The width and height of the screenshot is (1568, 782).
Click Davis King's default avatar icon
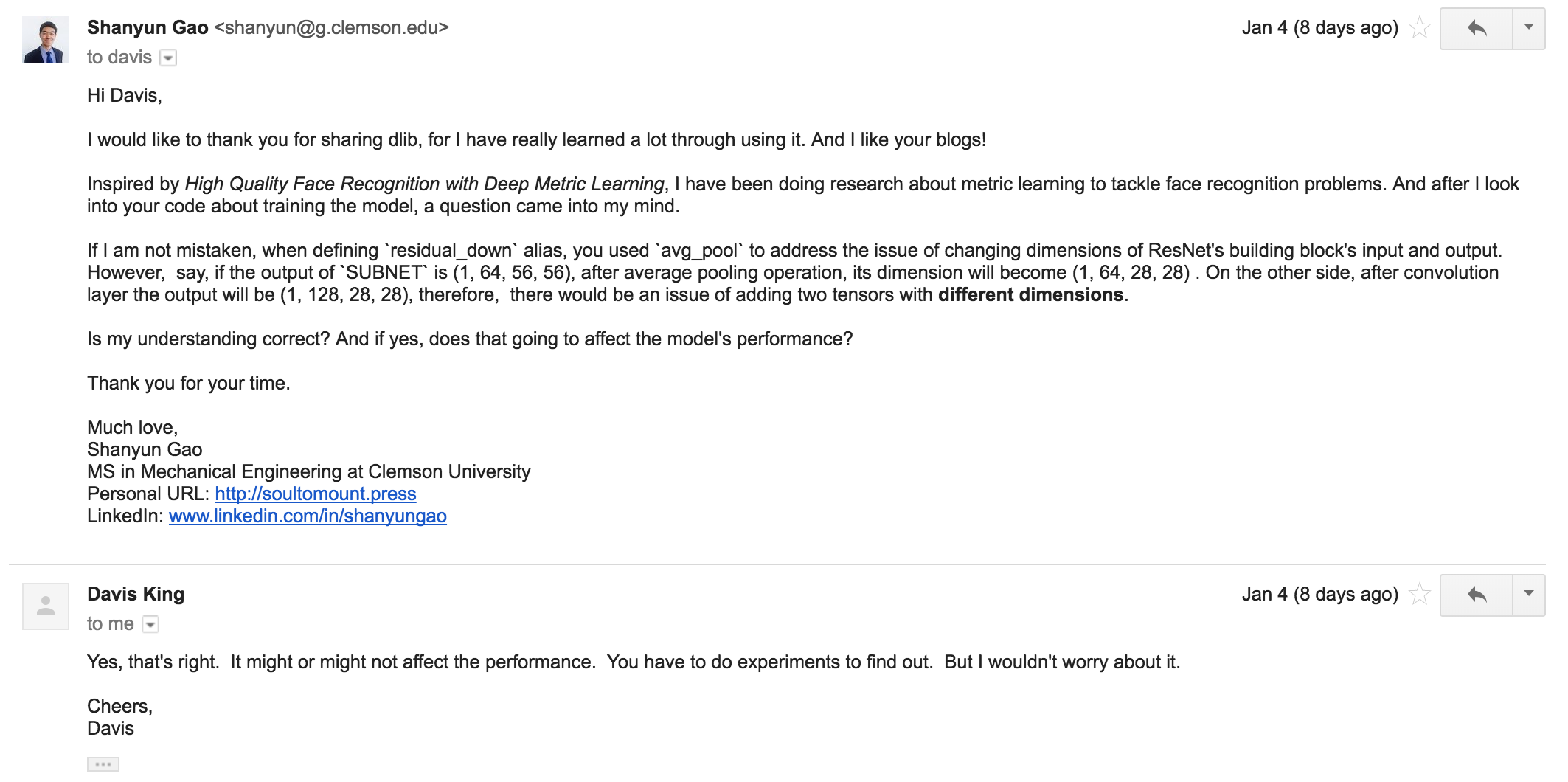[x=46, y=606]
